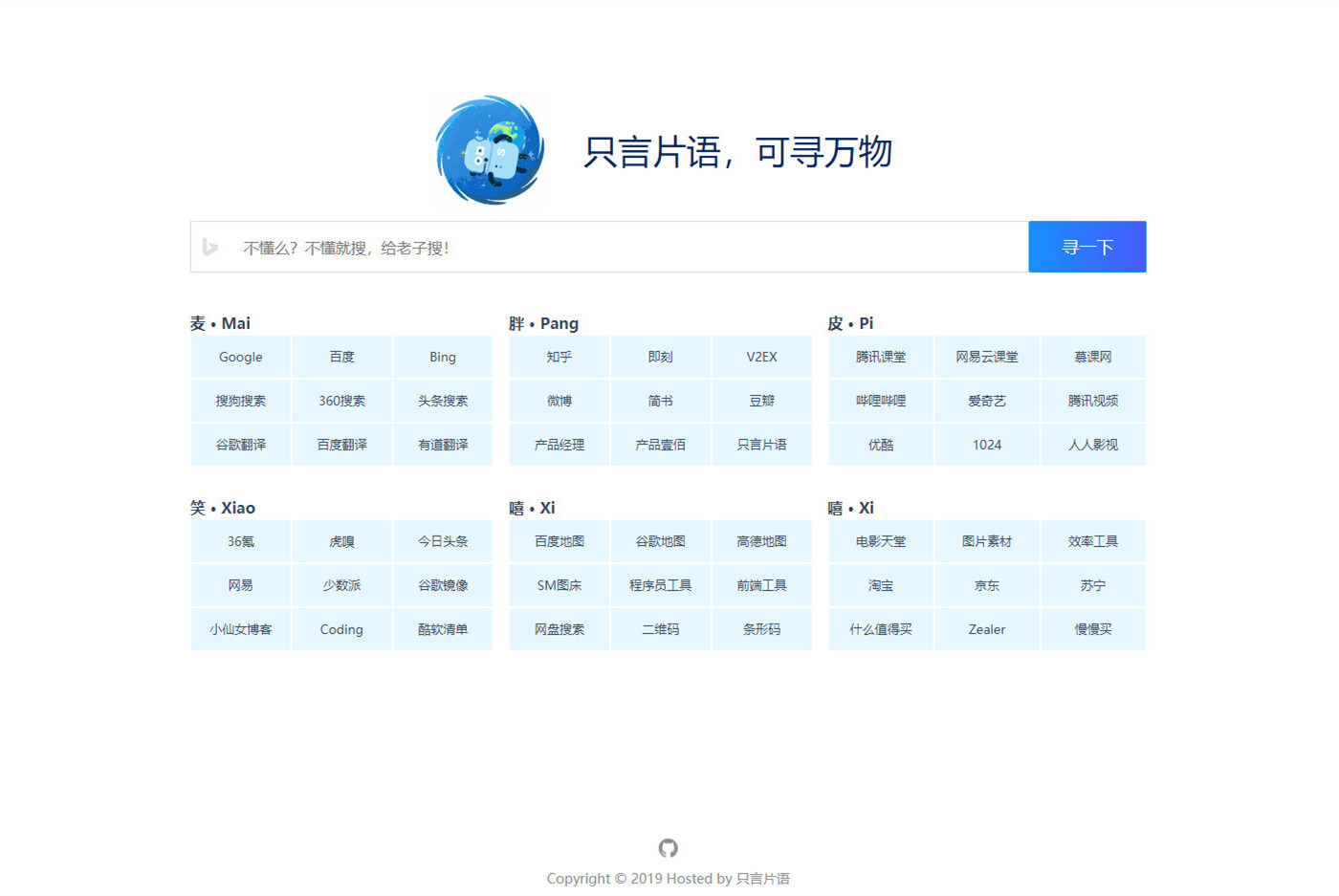The height and width of the screenshot is (896, 1339).
Task: Open 简书 link
Action: coord(661,401)
